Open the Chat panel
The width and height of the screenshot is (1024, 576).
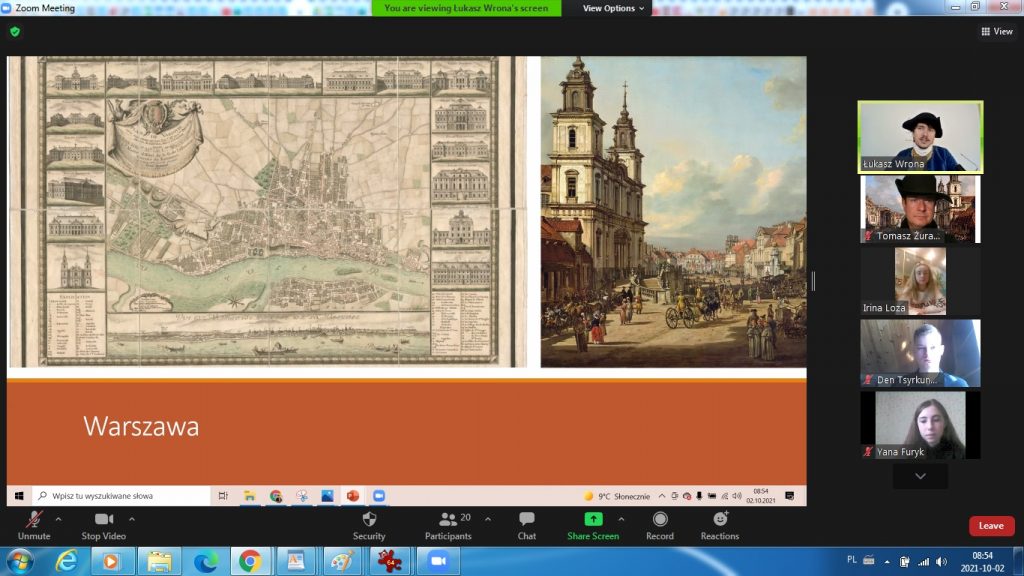coord(527,525)
